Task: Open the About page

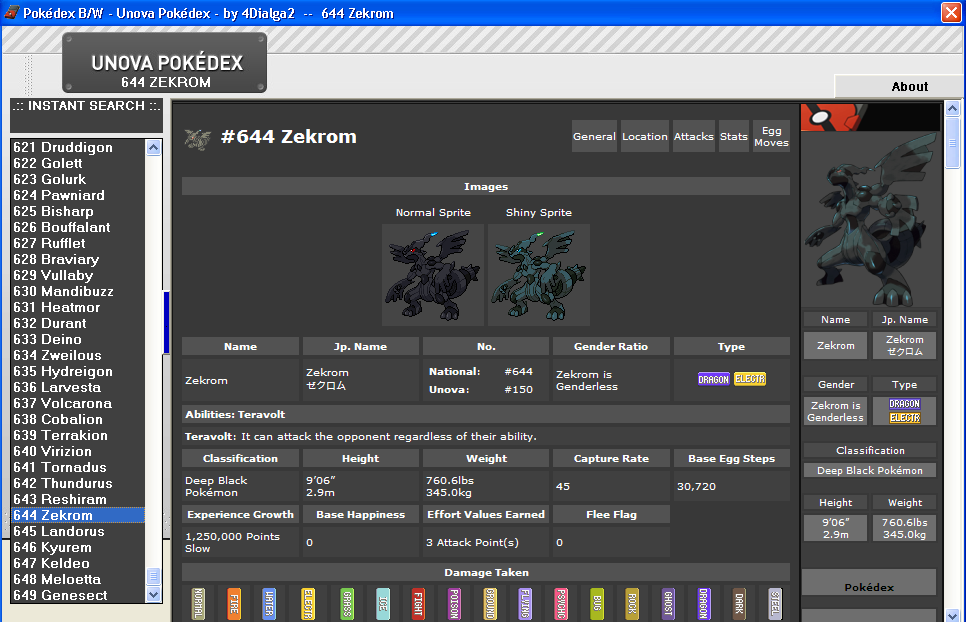Action: pos(909,86)
